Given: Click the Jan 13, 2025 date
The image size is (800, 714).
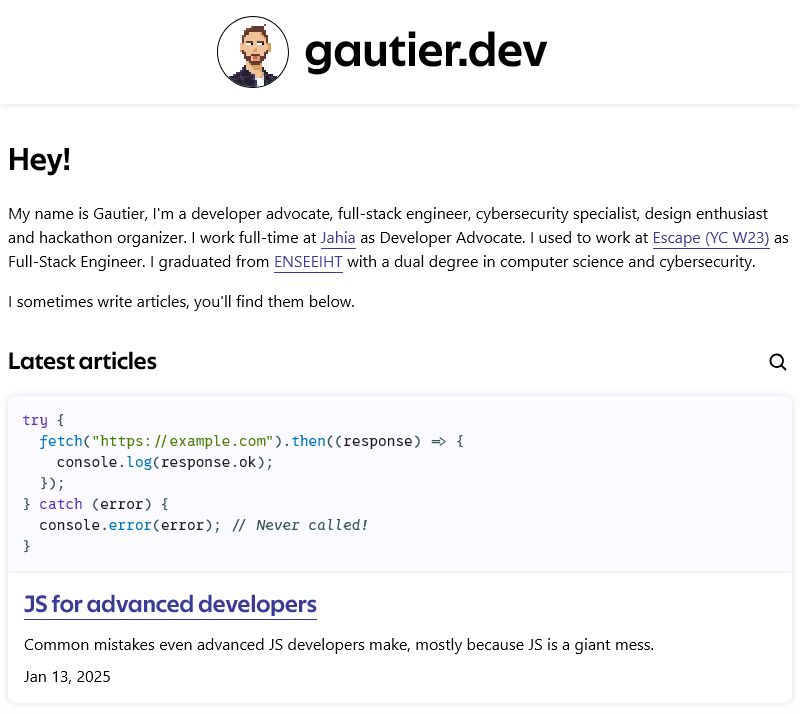Looking at the screenshot, I should click(x=67, y=676).
